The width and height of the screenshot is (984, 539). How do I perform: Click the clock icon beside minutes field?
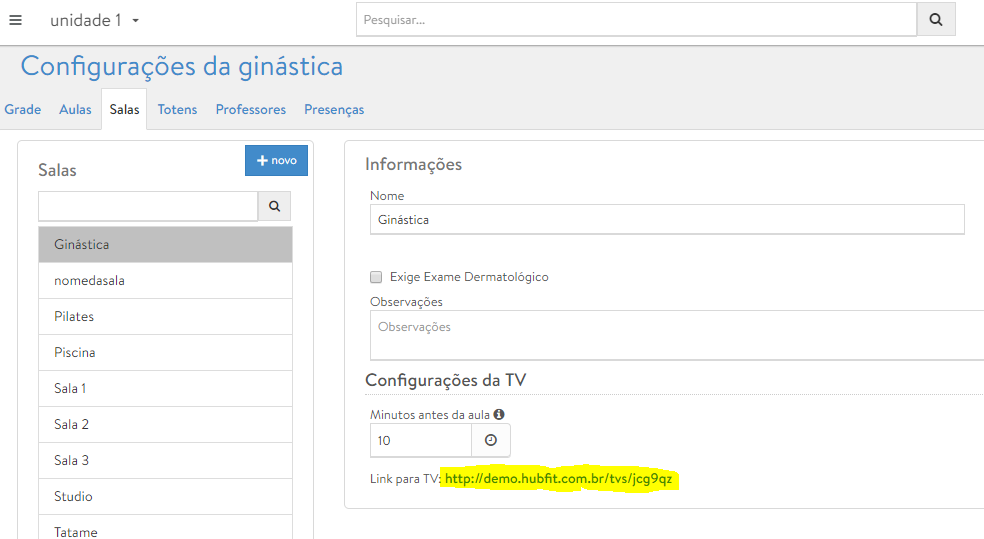pyautogui.click(x=491, y=440)
